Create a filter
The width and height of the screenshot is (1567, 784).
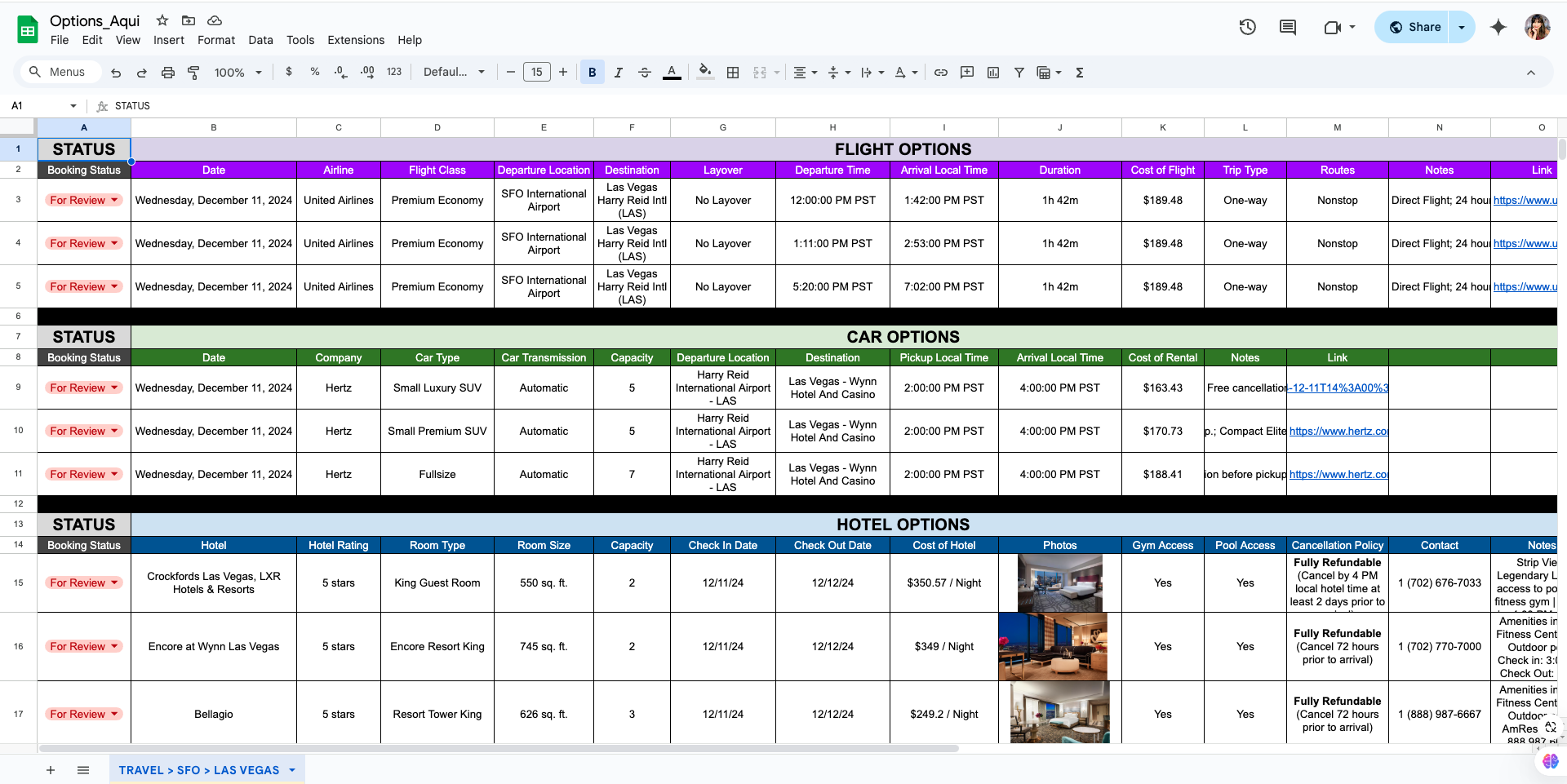[x=1019, y=73]
